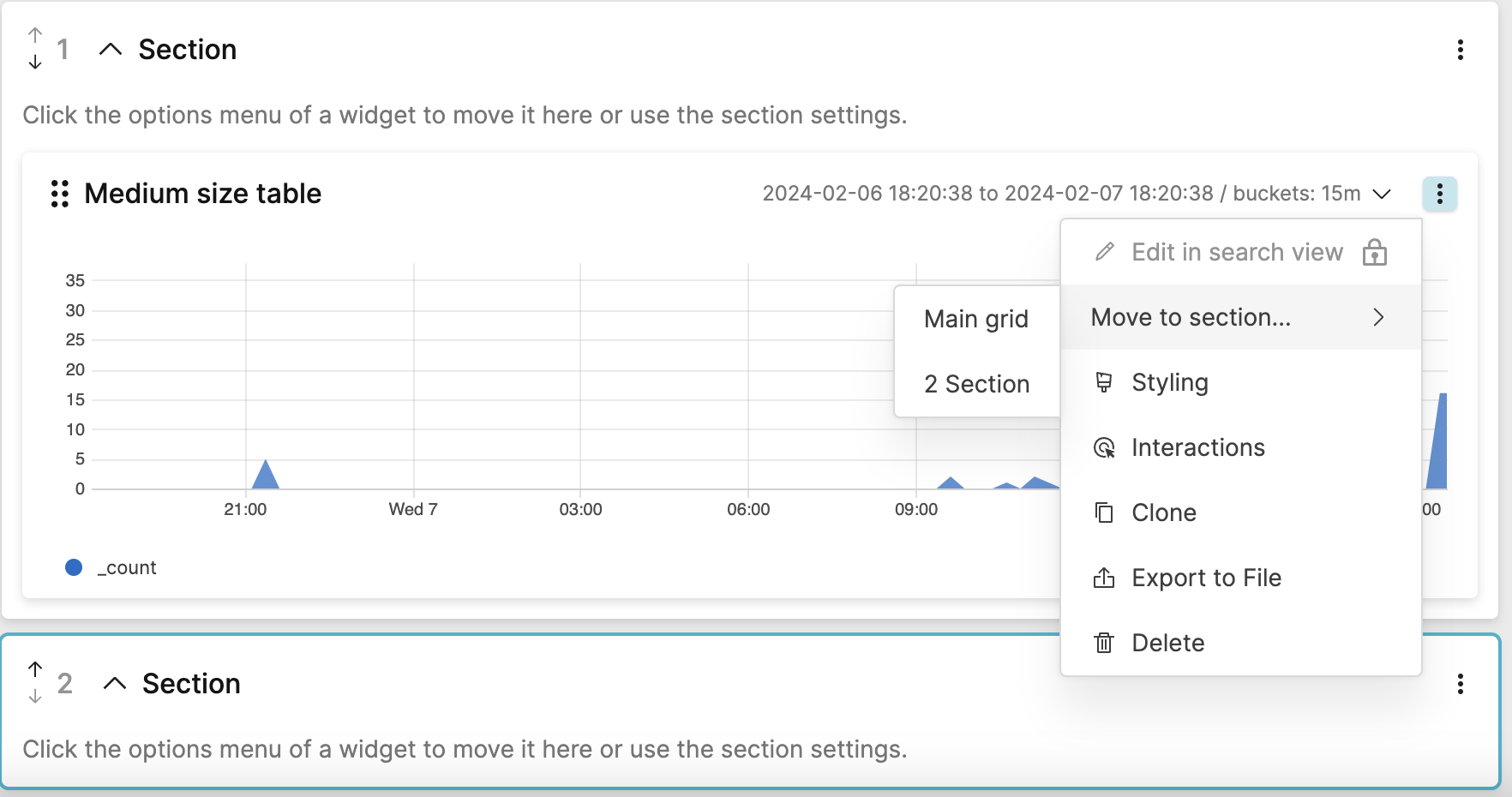Open the time range buckets dropdown
Image resolution: width=1512 pixels, height=797 pixels.
tap(1382, 194)
